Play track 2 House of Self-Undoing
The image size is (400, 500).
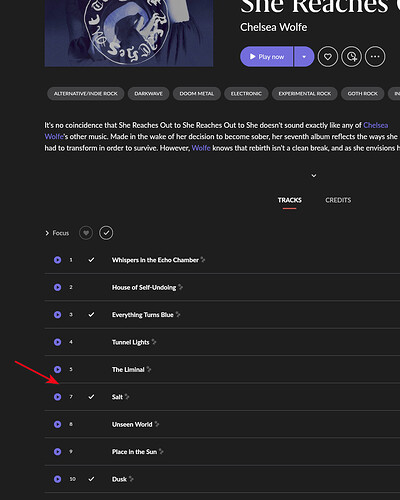[x=58, y=287]
